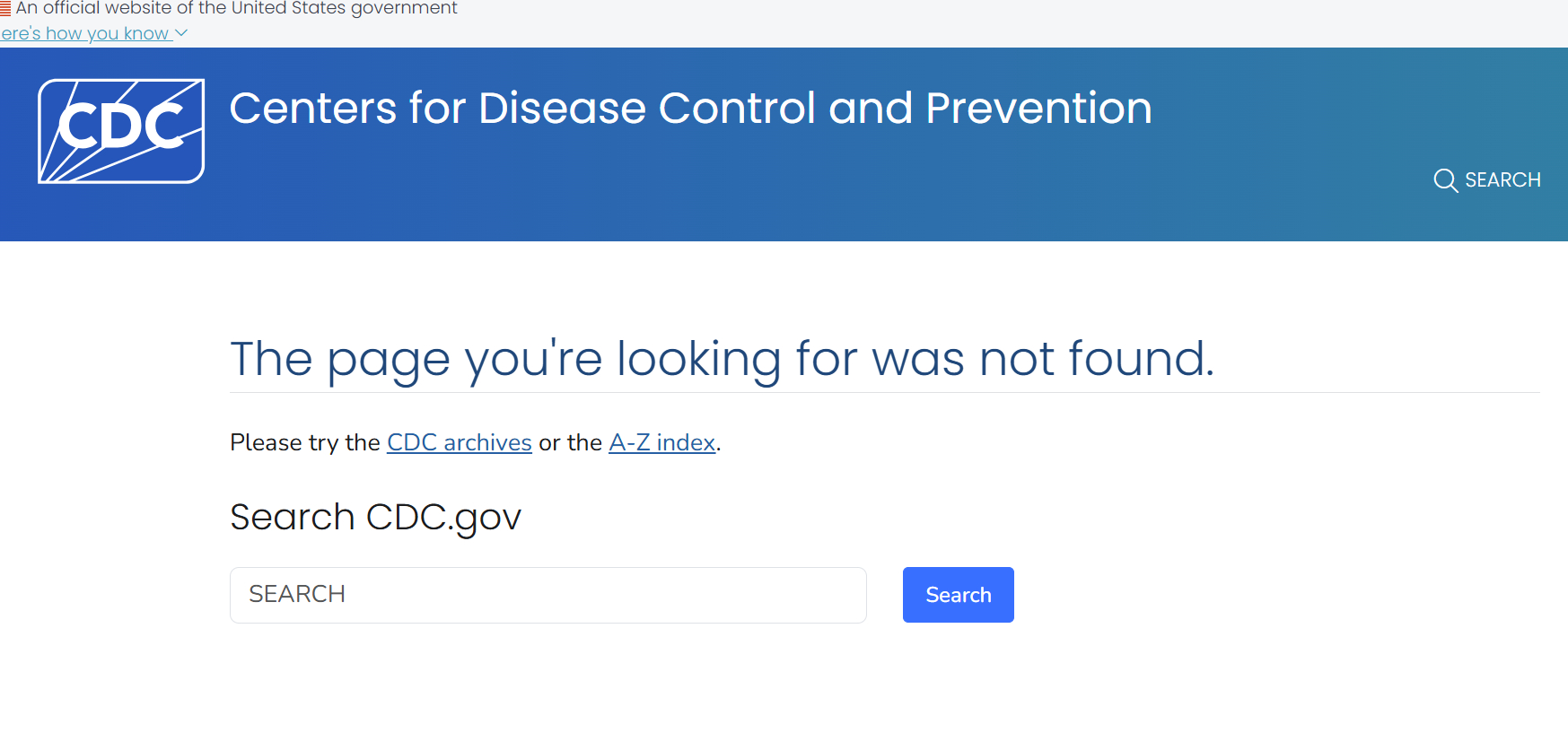This screenshot has height=733, width=1568.
Task: Click the US flag icon
Action: (x=5, y=9)
